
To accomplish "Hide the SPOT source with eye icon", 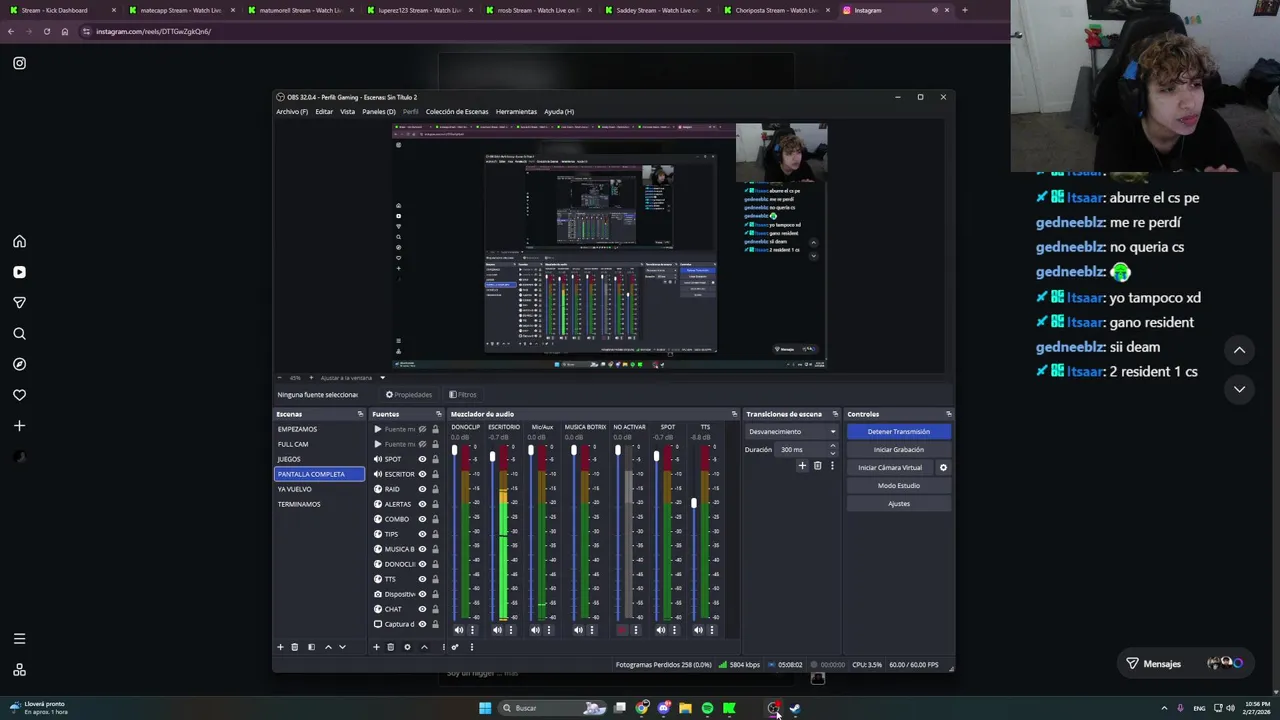I will 422,459.
